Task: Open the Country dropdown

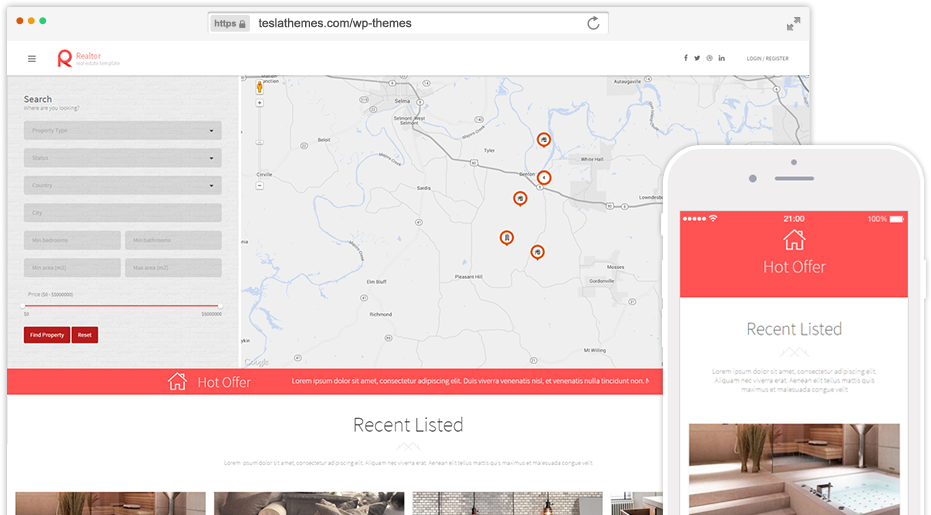Action: click(123, 185)
